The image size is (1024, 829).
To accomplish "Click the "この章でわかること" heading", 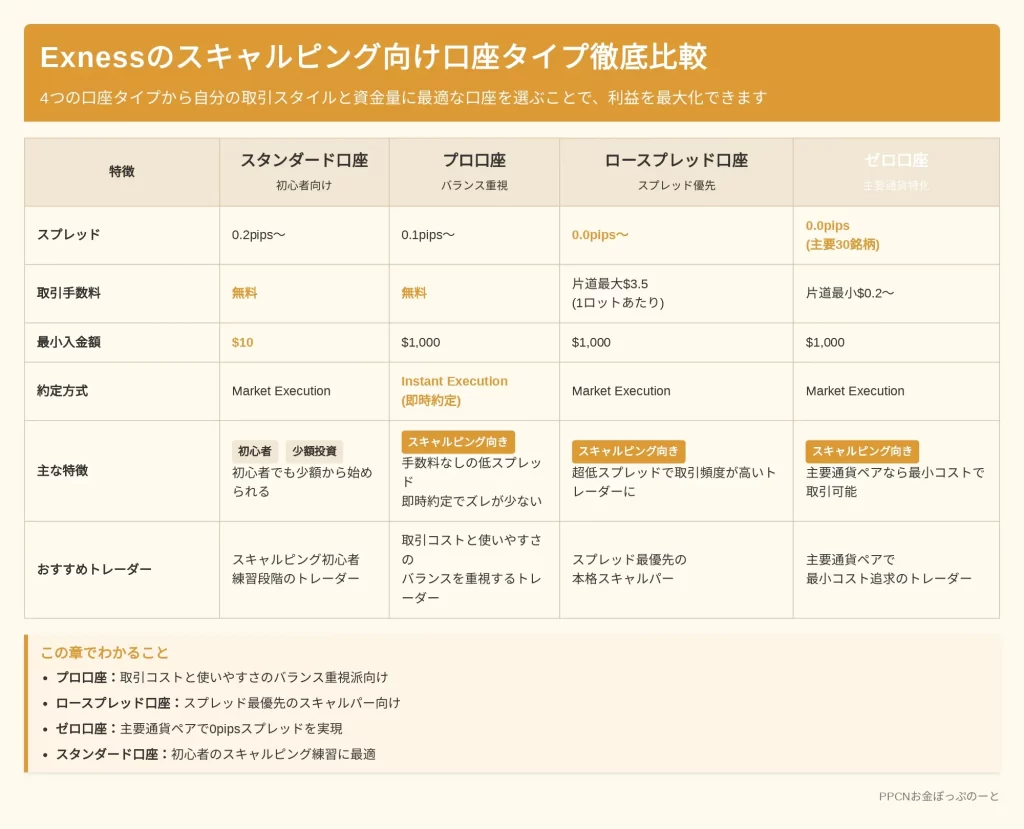I will point(104,653).
